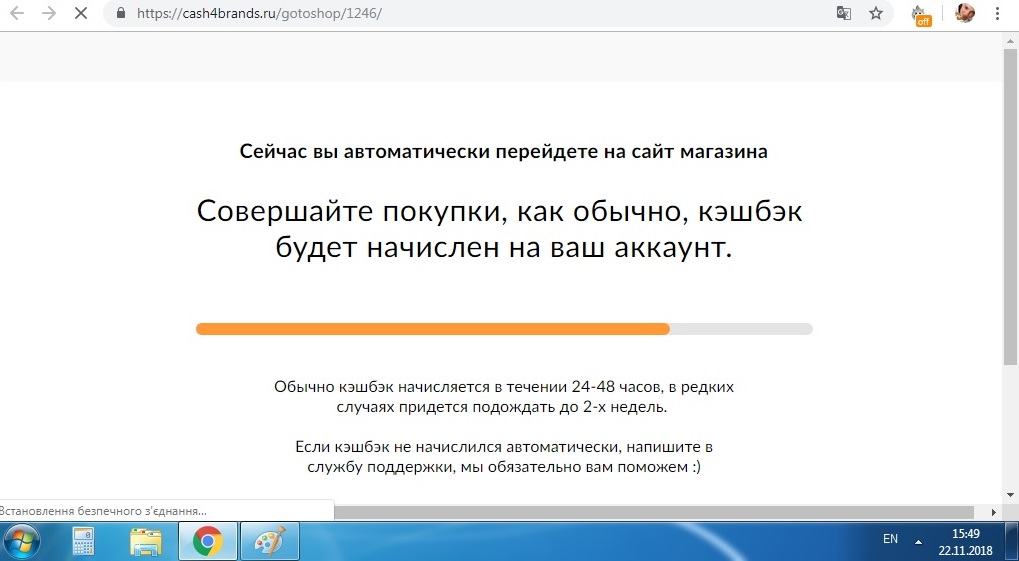Click the horizontal scrollbar right arrow
This screenshot has width=1019, height=561.
point(994,512)
